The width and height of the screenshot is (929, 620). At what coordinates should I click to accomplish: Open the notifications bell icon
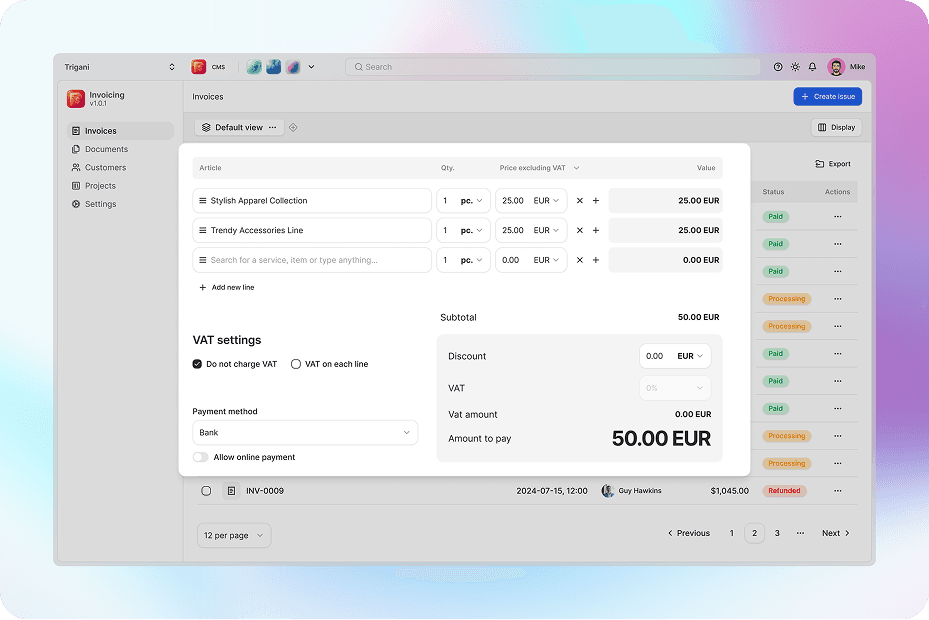[x=812, y=67]
